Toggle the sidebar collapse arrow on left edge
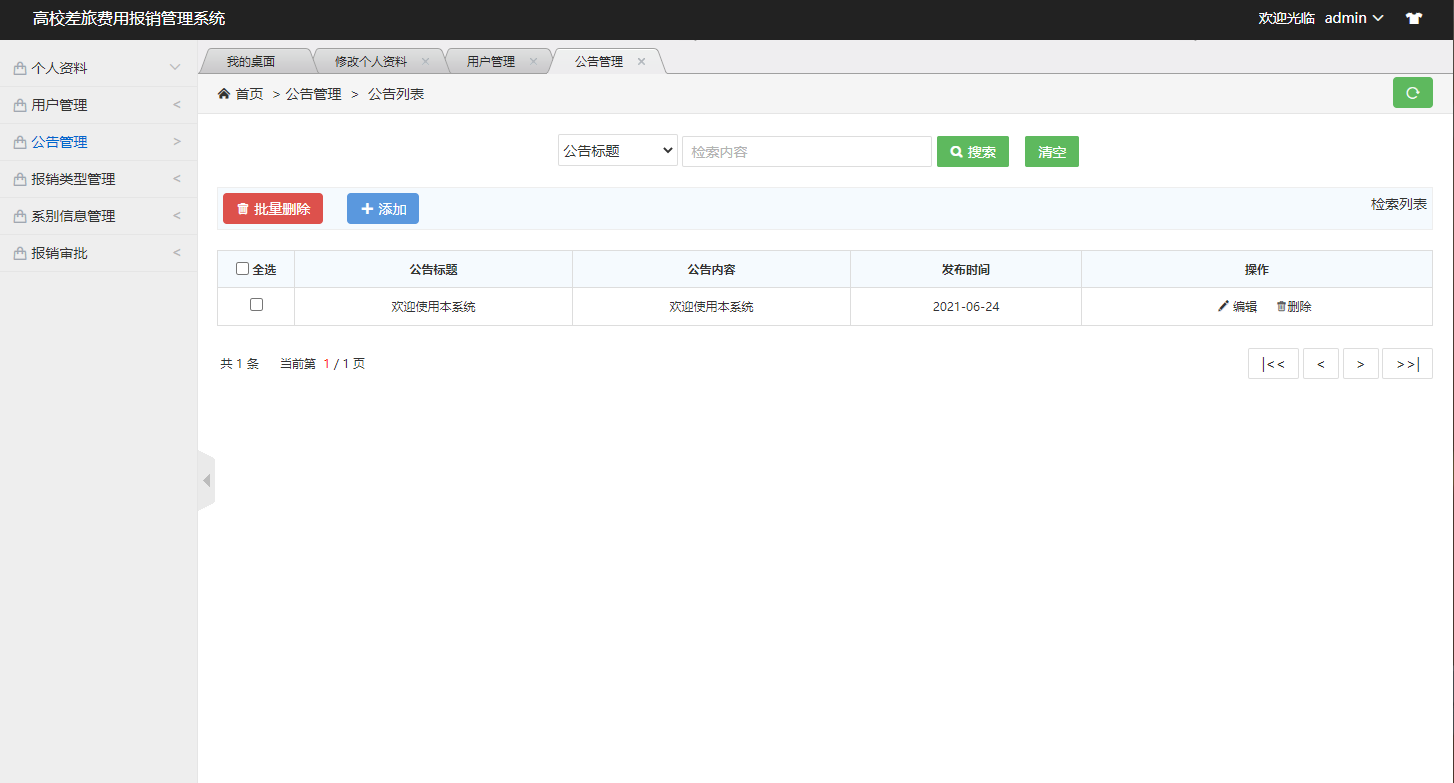The height and width of the screenshot is (783, 1454). tap(207, 479)
